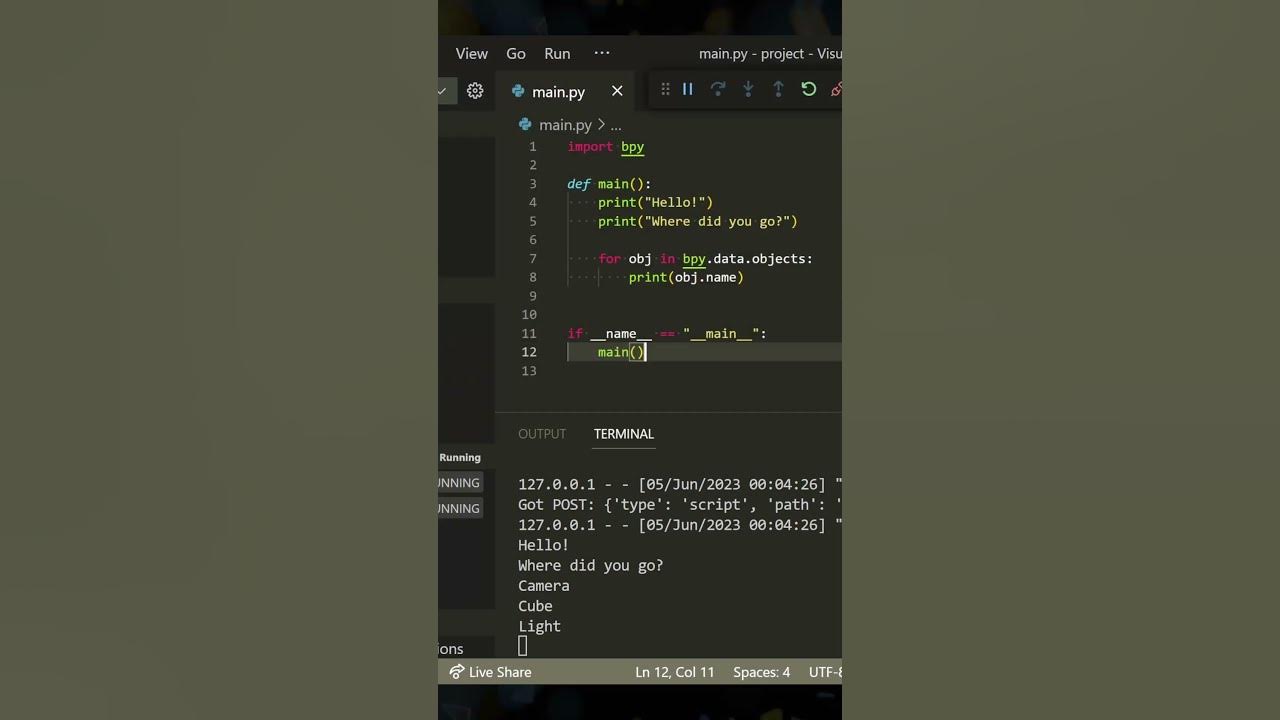Click line number 7 in the gutter
The width and height of the screenshot is (1280, 720).
(x=533, y=259)
